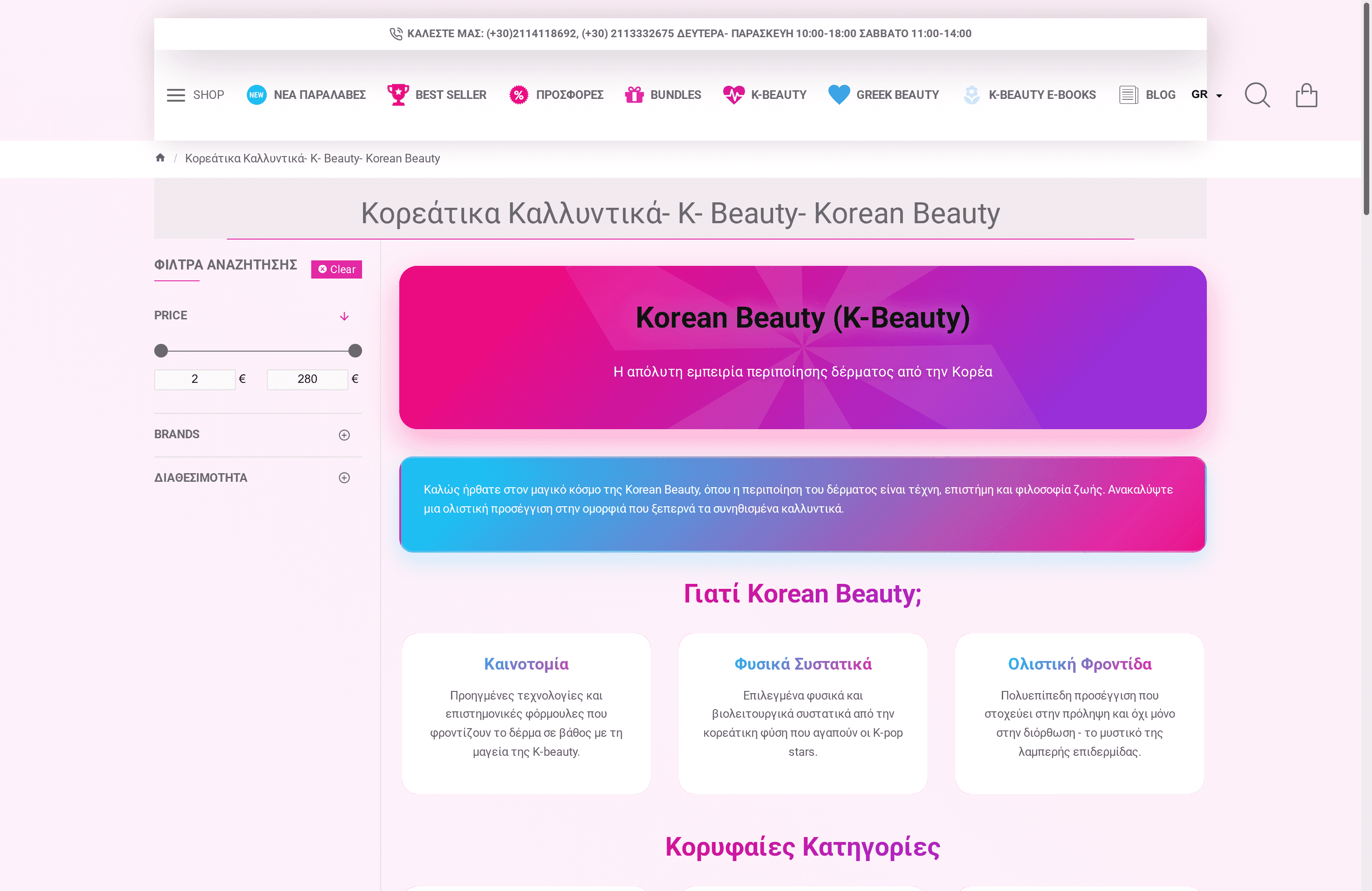
Task: Click the Κορεάτικα Καλλυντικά breadcrumb link
Action: (x=312, y=158)
